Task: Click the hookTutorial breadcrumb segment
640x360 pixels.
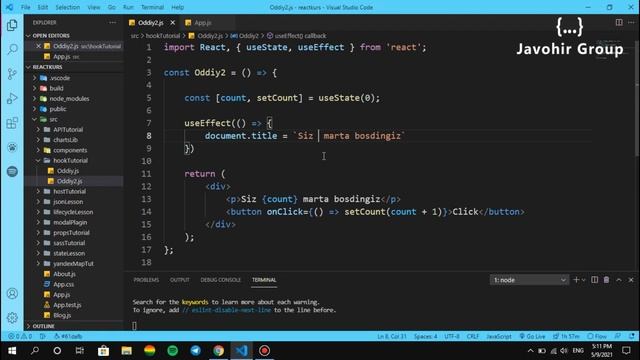Action: pos(162,36)
